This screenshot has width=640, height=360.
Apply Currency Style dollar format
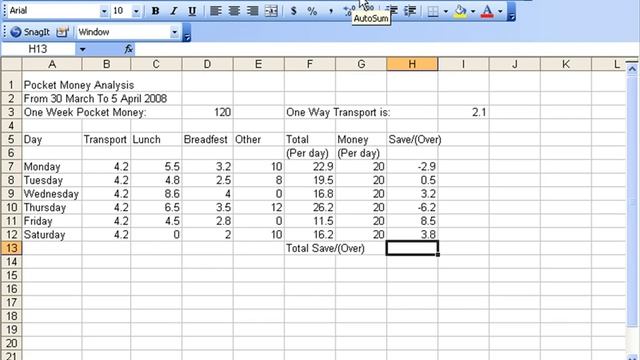(x=293, y=11)
